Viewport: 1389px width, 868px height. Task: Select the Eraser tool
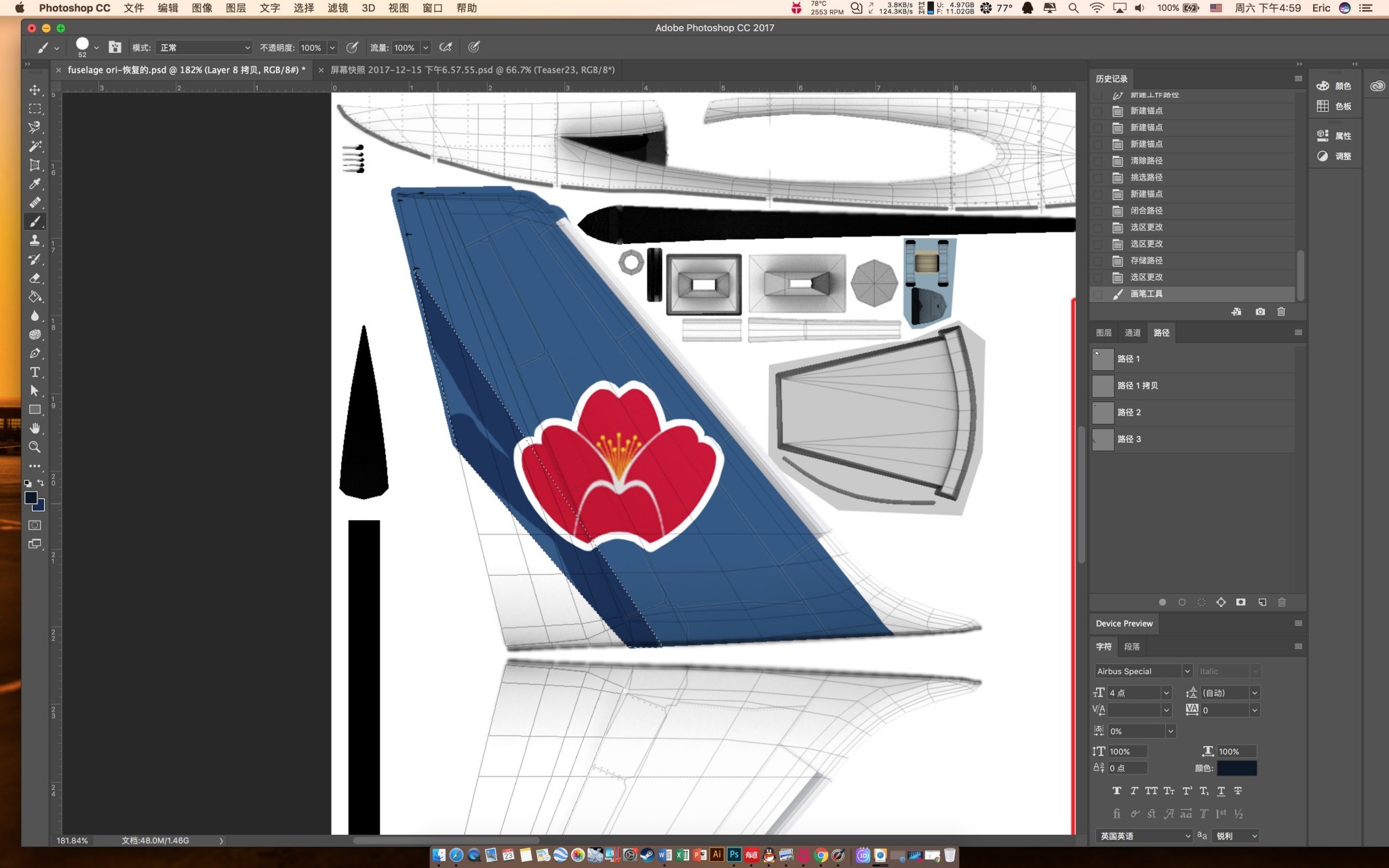(x=35, y=278)
